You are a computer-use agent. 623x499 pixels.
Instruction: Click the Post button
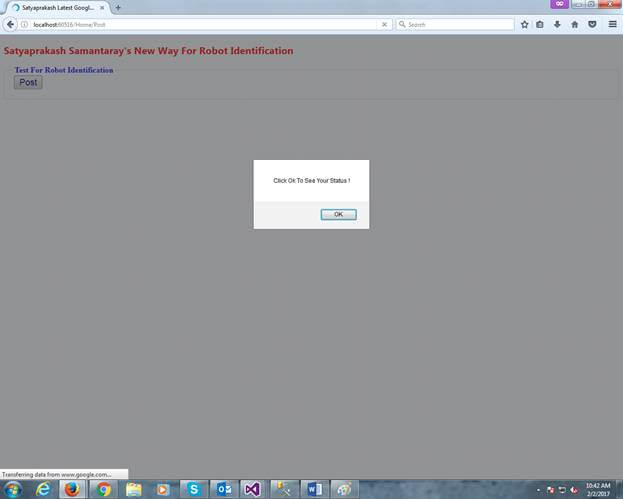[28, 83]
